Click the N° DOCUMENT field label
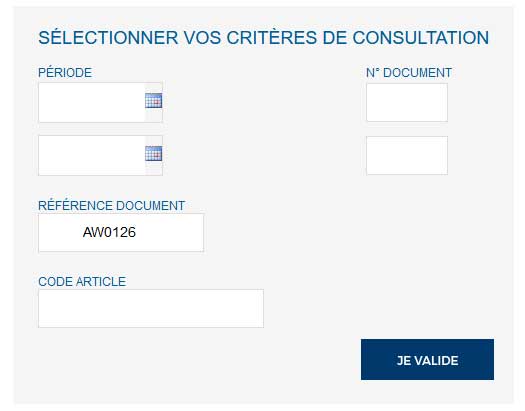The width and height of the screenshot is (525, 411). click(409, 73)
